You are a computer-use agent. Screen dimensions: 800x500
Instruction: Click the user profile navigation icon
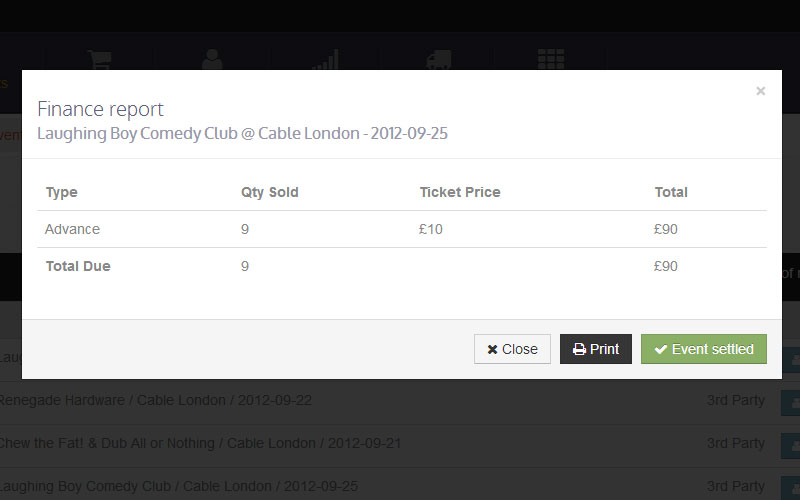pos(212,59)
